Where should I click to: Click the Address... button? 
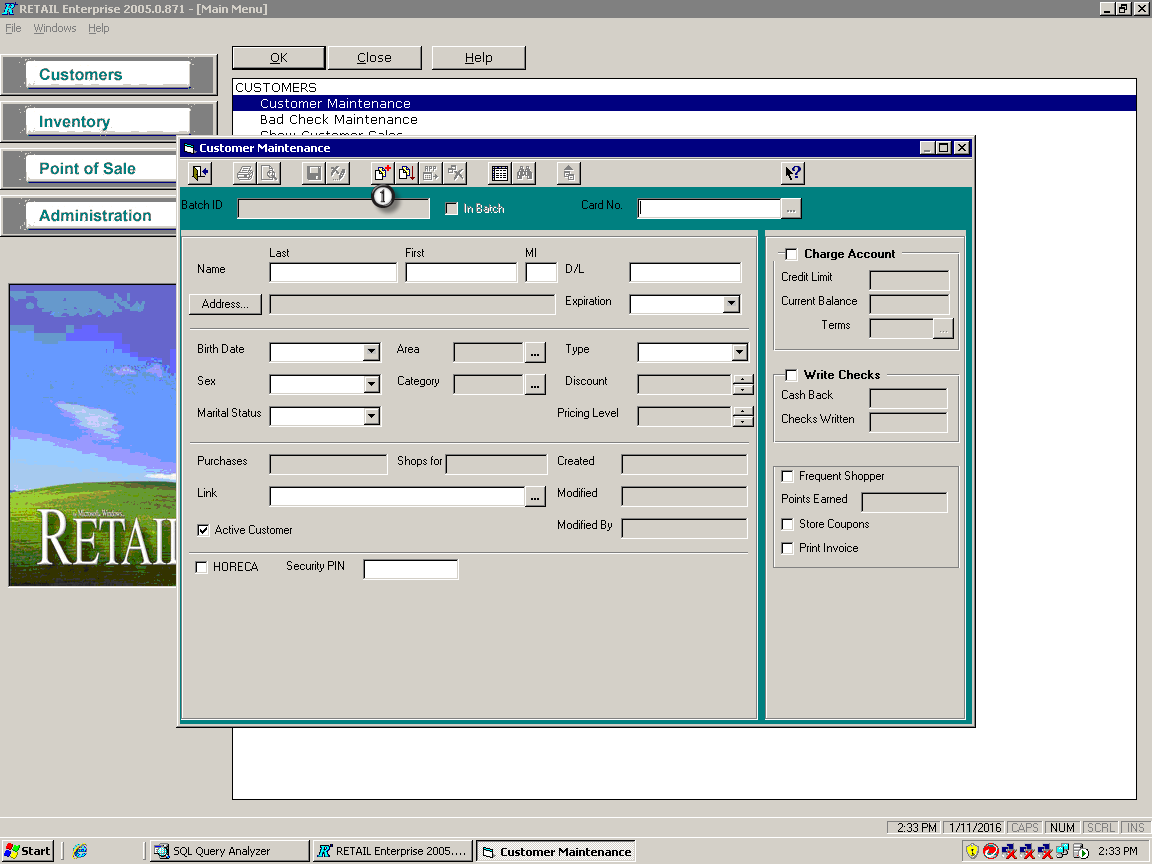pos(225,304)
